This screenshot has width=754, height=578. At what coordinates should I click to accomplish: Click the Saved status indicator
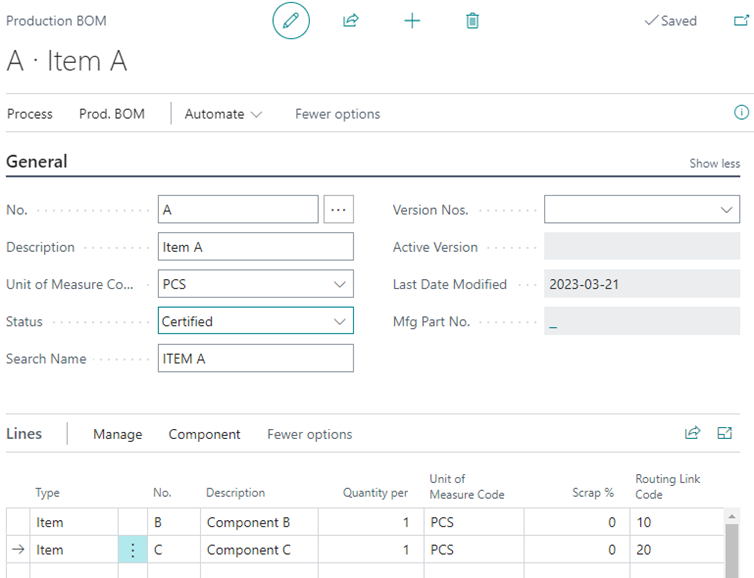pos(670,21)
